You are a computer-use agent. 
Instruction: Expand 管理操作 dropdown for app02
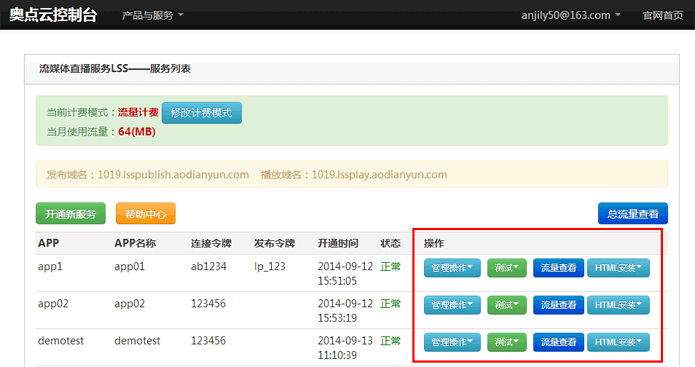pyautogui.click(x=452, y=305)
